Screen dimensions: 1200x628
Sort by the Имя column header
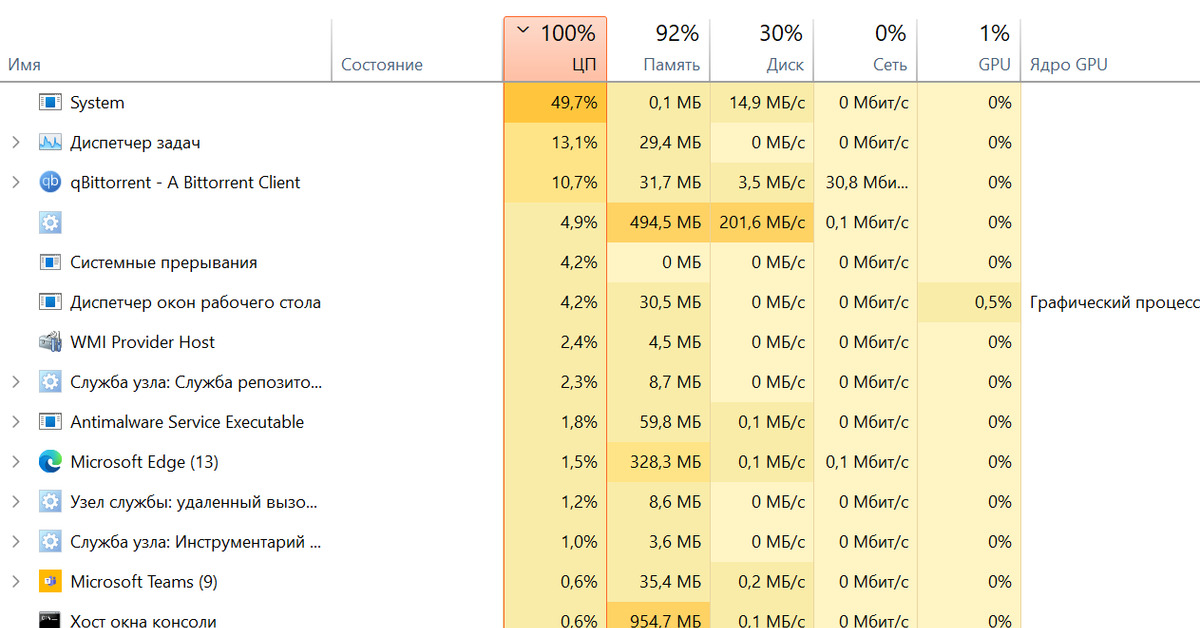click(x=25, y=65)
